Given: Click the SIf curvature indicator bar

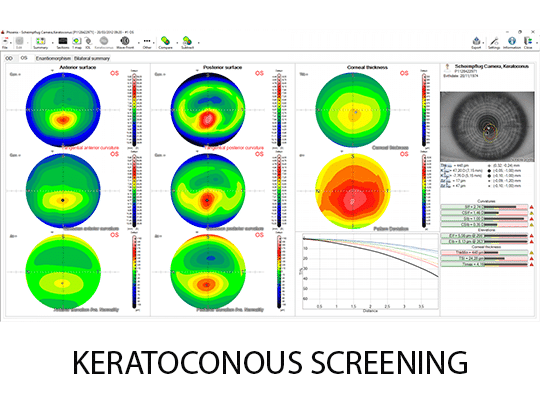Looking at the screenshot, I should click(484, 207).
